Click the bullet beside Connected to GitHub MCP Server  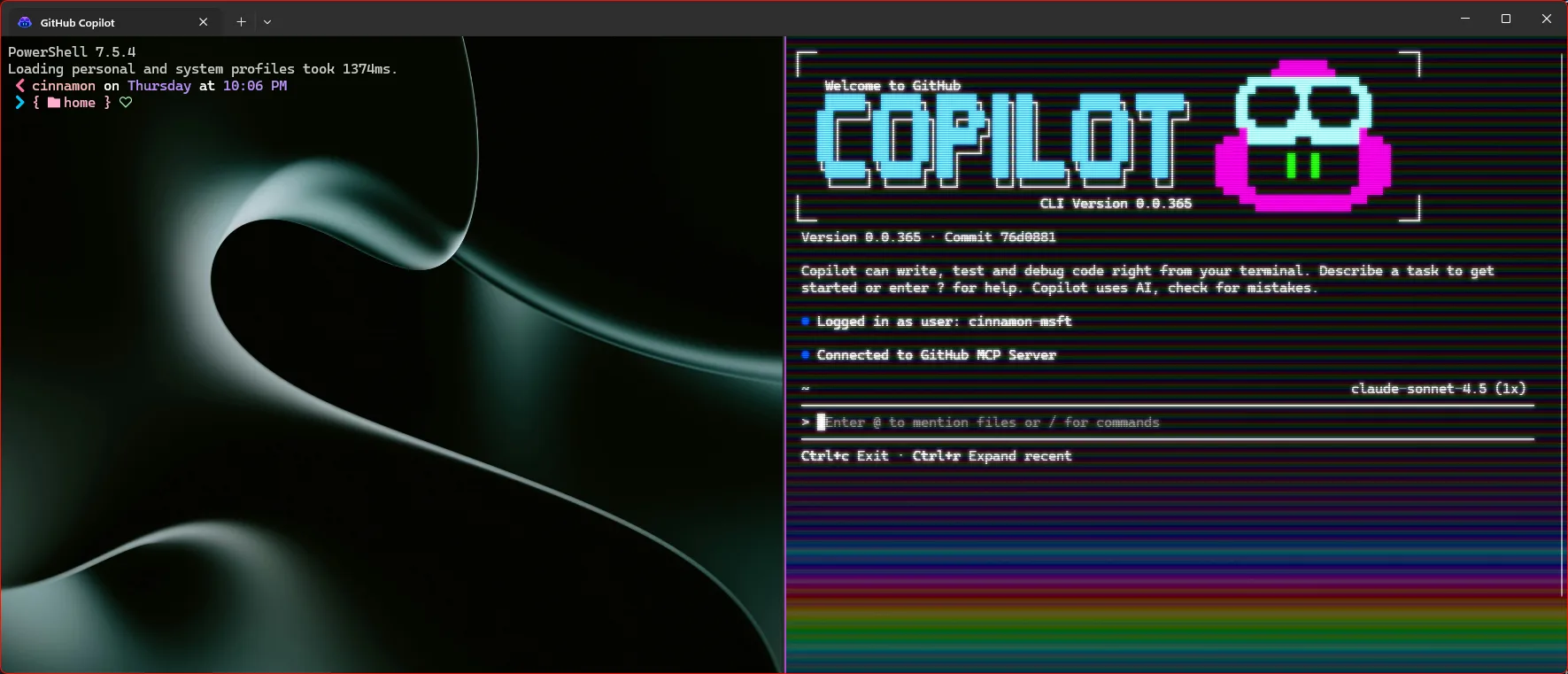(x=806, y=355)
